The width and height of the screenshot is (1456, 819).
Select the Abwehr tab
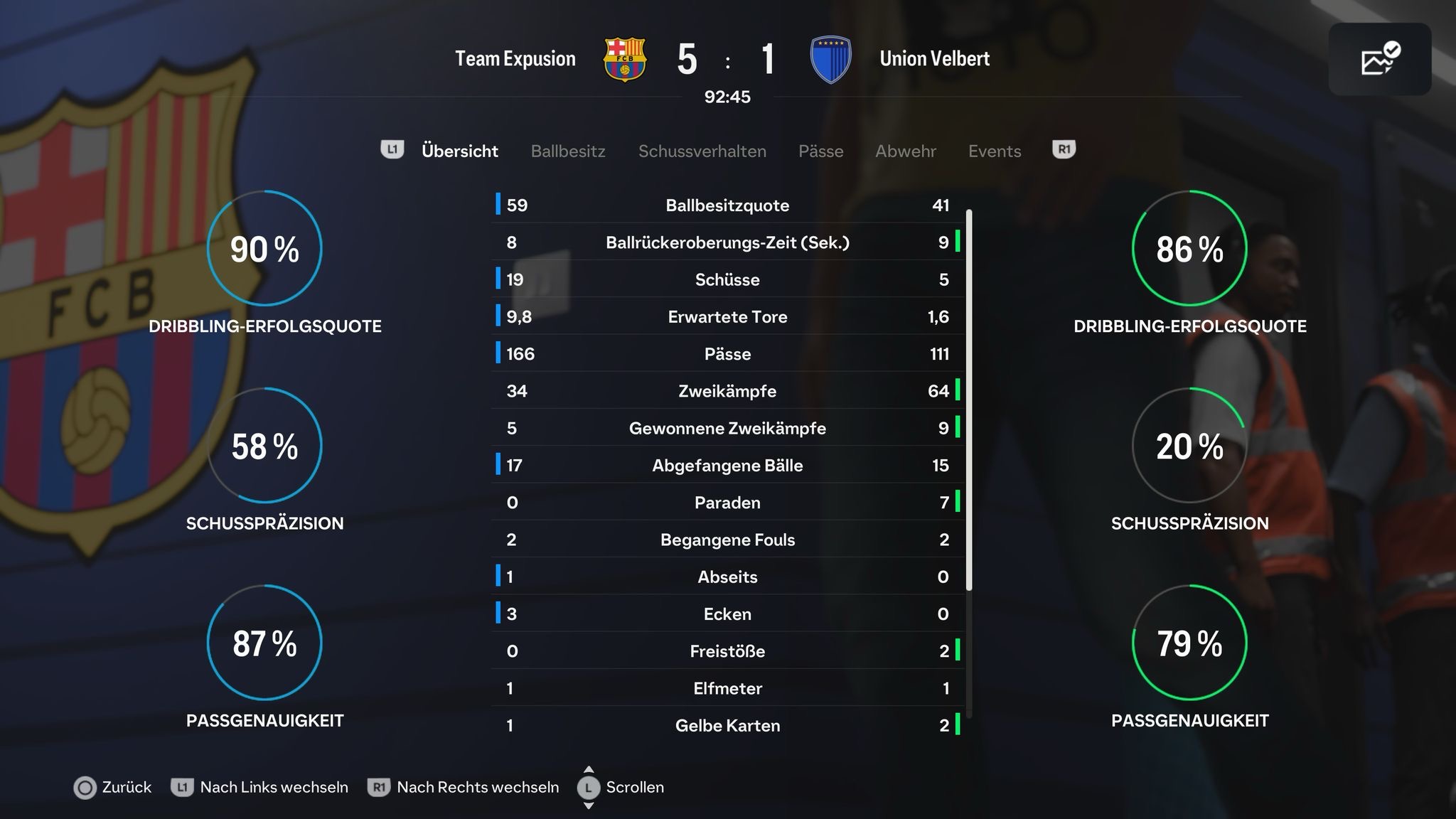pos(906,151)
